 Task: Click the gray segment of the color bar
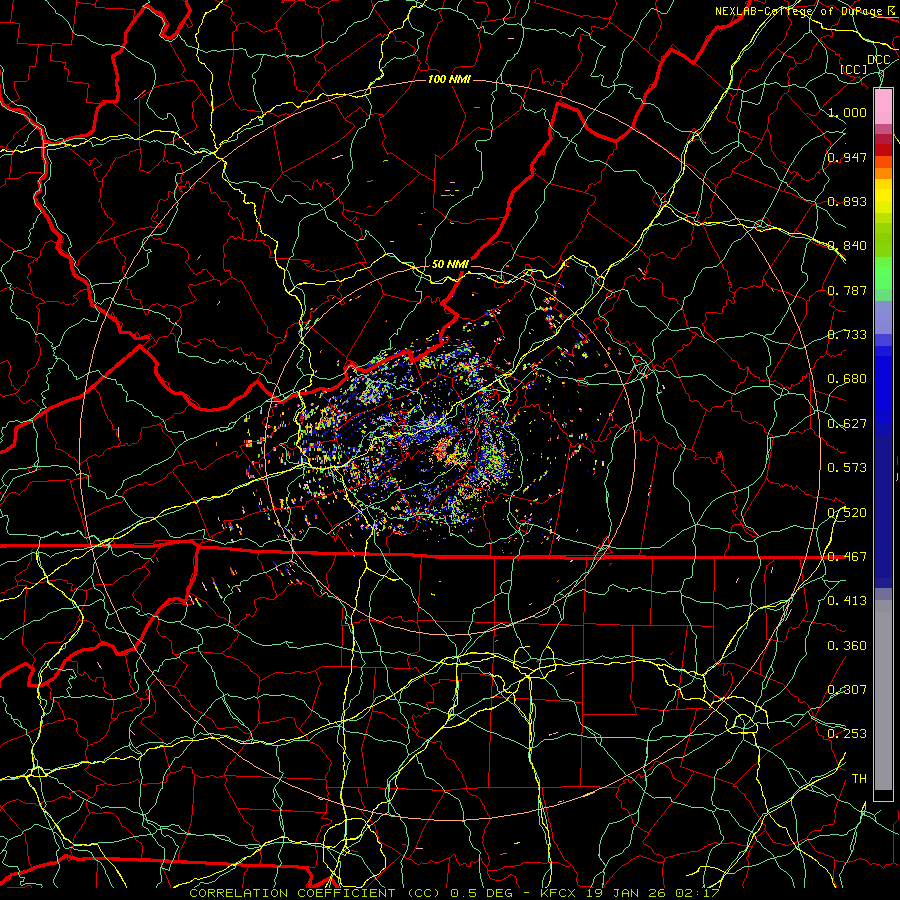[x=883, y=695]
